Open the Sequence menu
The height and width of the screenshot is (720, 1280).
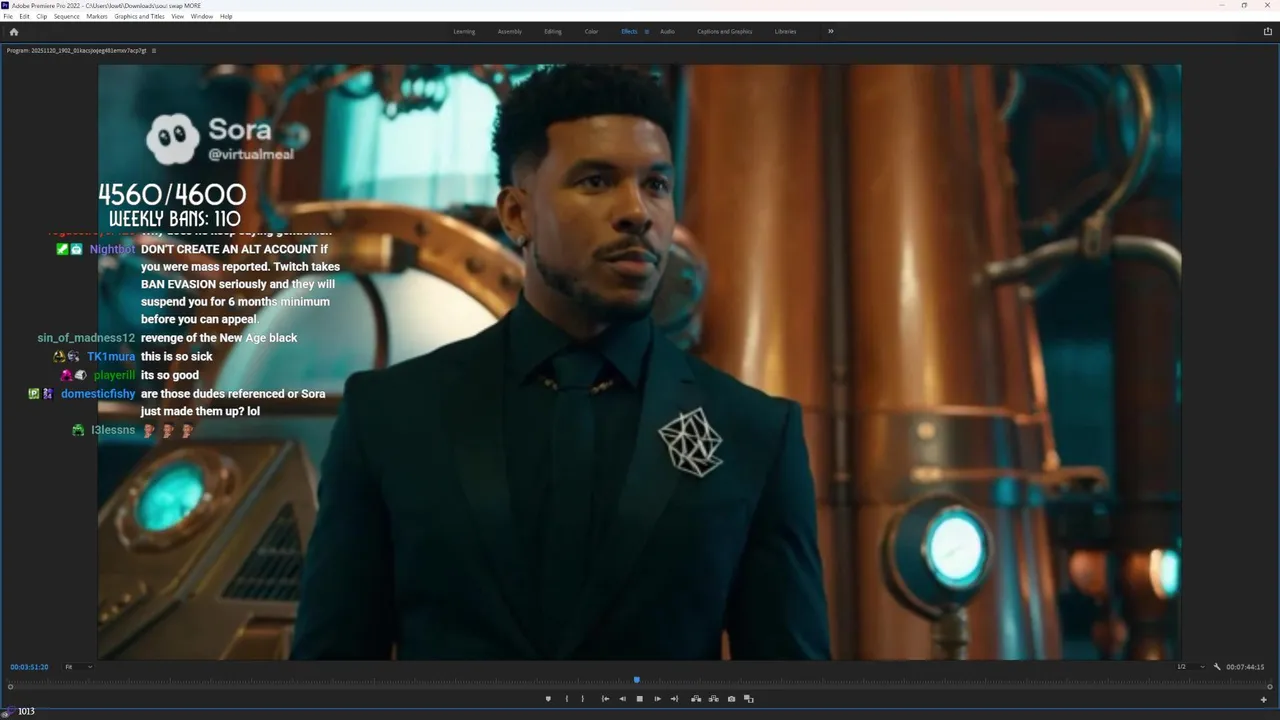(x=67, y=16)
